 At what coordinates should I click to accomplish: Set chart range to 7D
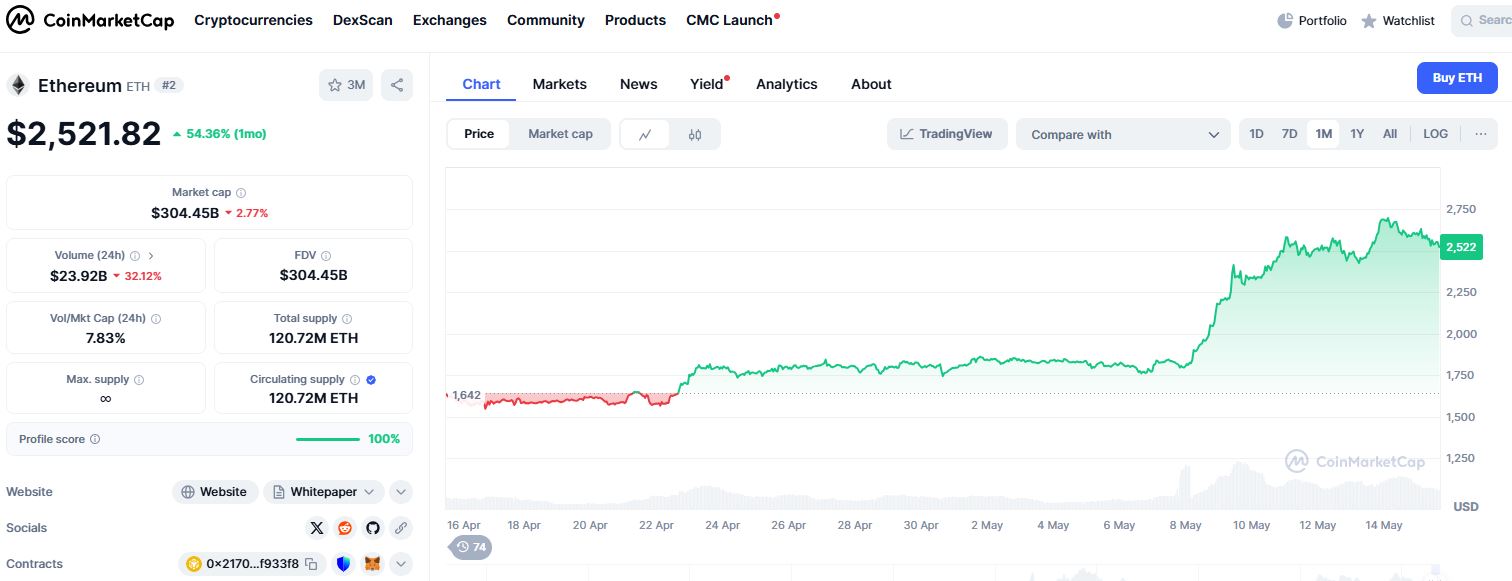1290,134
